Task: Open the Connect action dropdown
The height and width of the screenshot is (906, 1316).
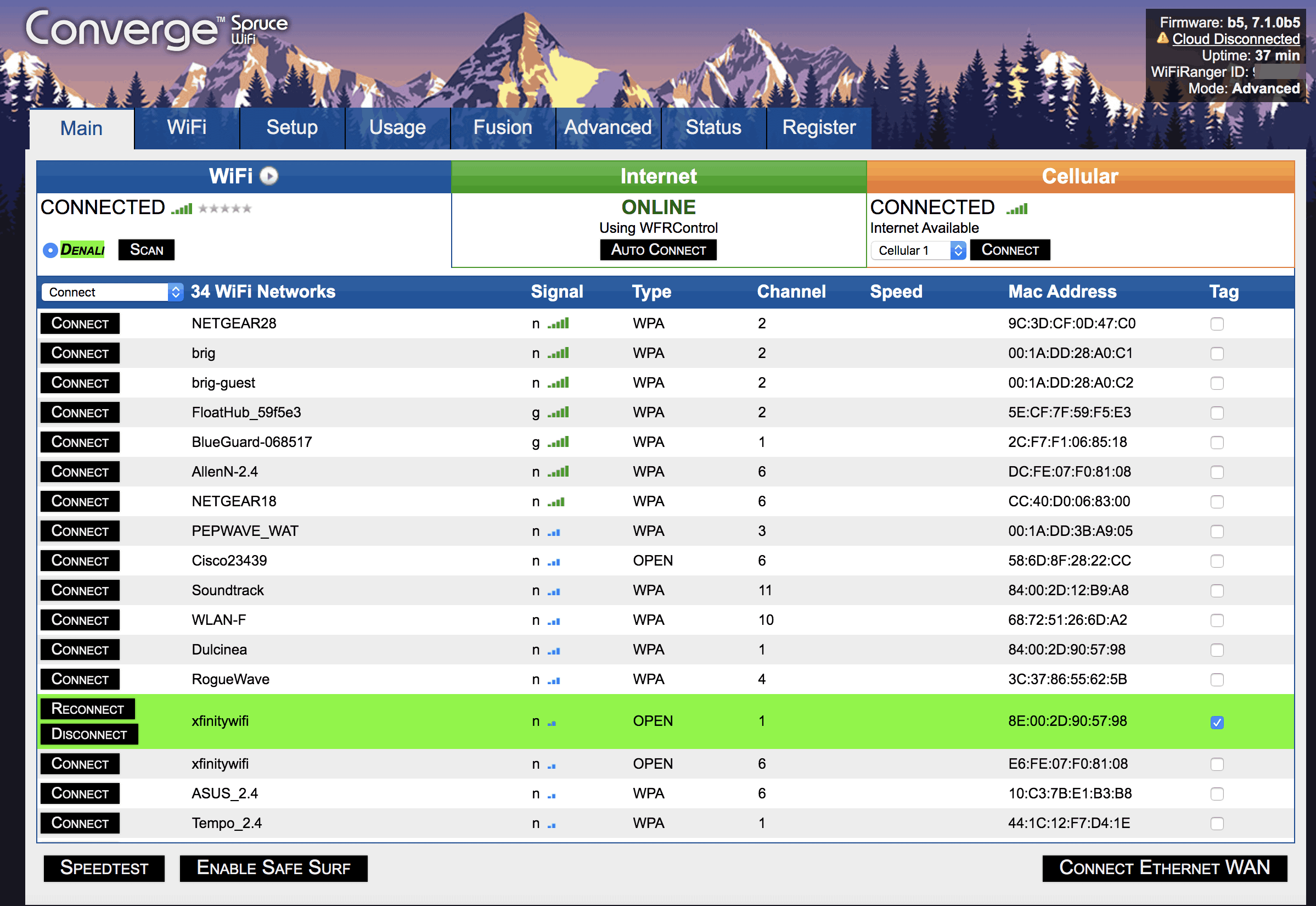Action: [x=113, y=292]
